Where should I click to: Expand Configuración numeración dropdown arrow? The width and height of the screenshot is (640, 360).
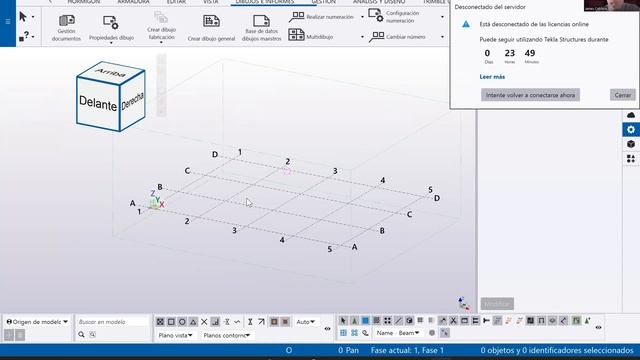click(442, 17)
